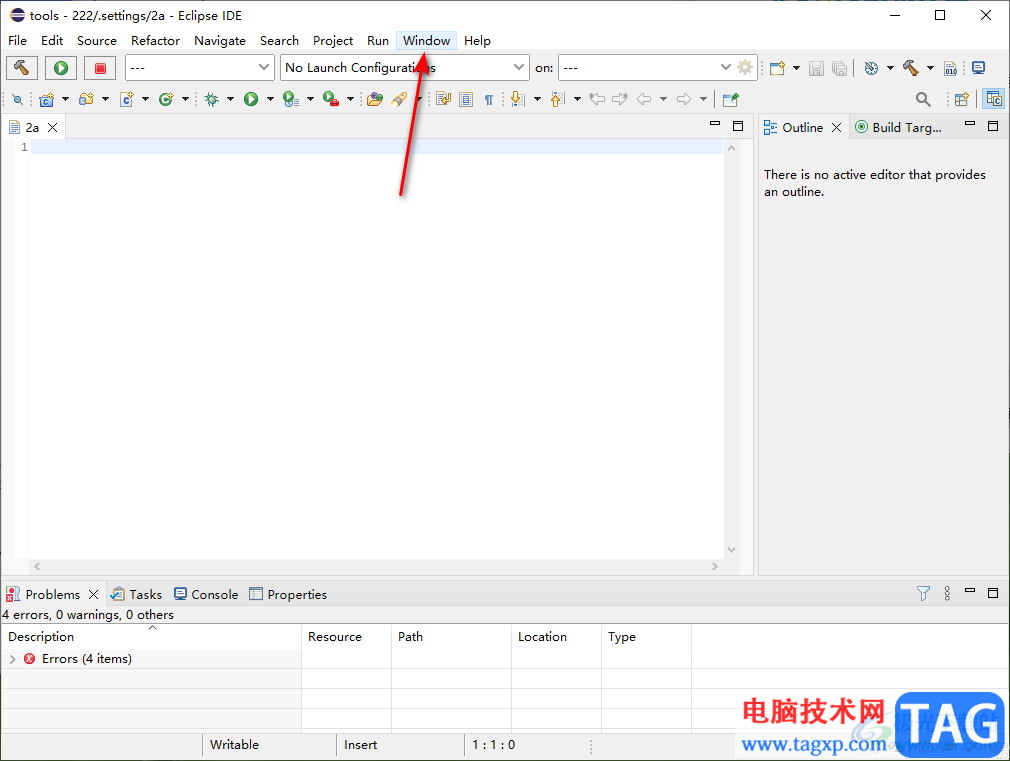Viewport: 1010px width, 761px height.
Task: Click the Save disk icon
Action: click(816, 68)
